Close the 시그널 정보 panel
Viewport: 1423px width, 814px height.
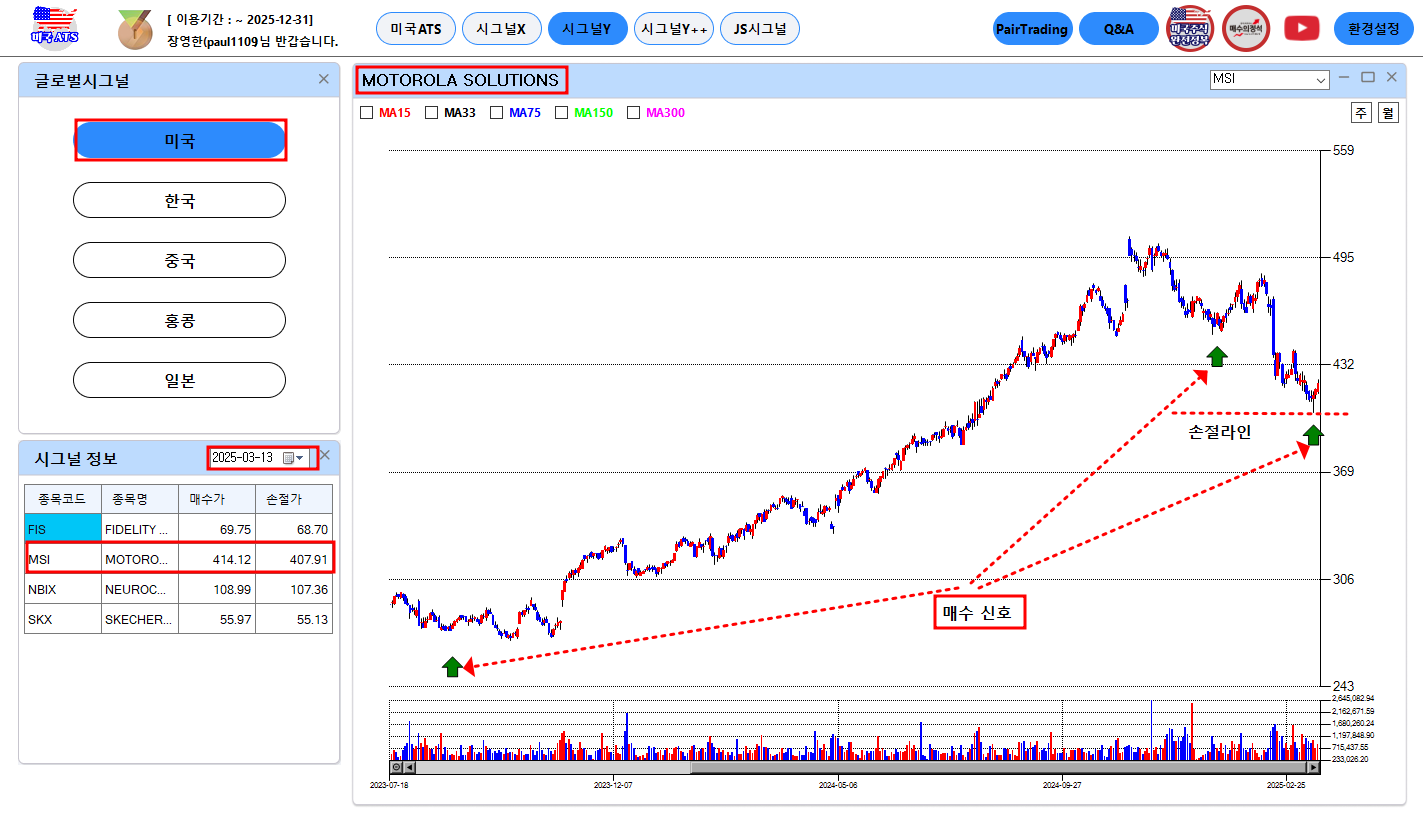(x=324, y=455)
